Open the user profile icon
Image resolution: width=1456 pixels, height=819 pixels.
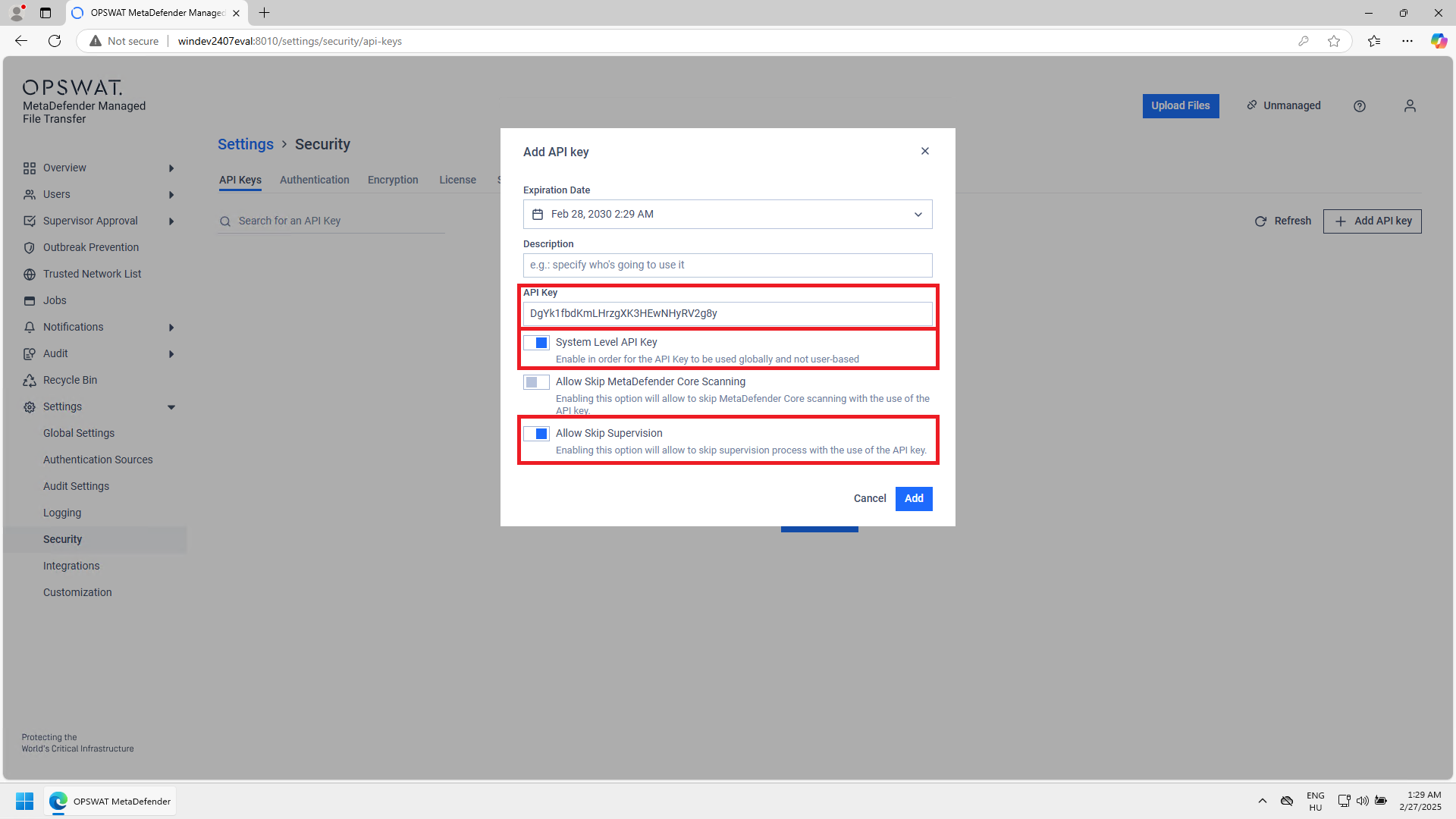1410,106
